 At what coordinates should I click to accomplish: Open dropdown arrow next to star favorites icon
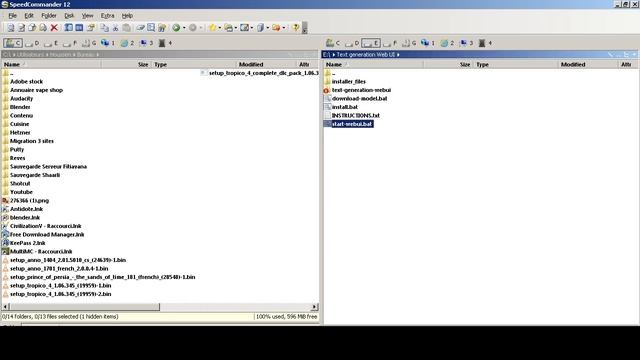pos(220,28)
